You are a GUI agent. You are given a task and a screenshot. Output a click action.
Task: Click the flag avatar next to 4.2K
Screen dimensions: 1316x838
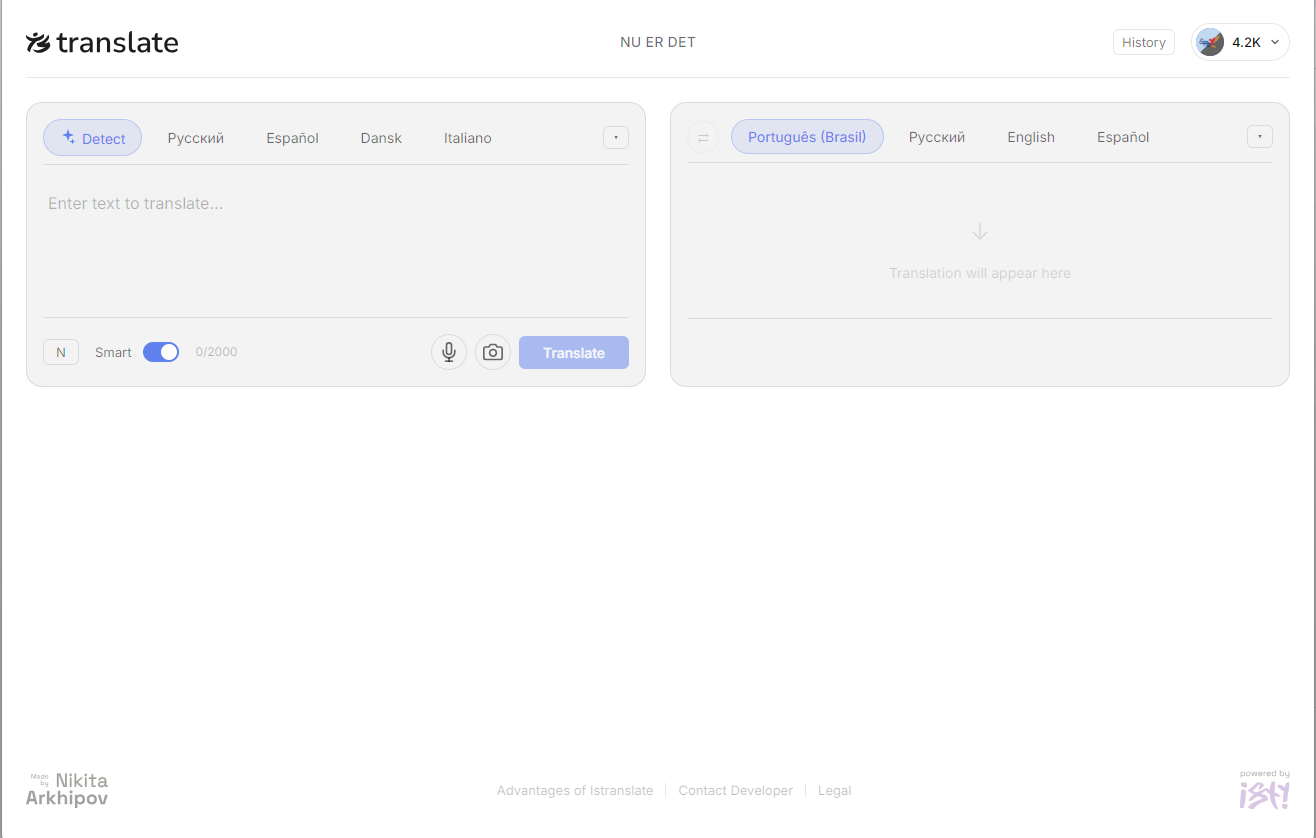tap(1210, 41)
